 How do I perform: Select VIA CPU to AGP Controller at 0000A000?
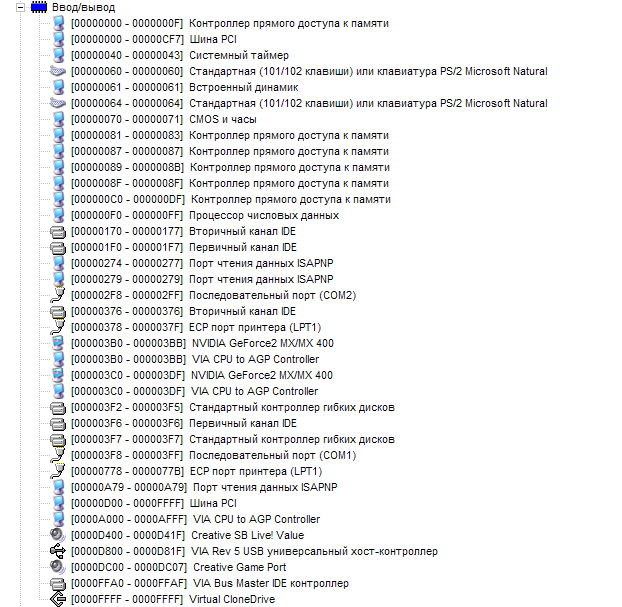(196, 519)
